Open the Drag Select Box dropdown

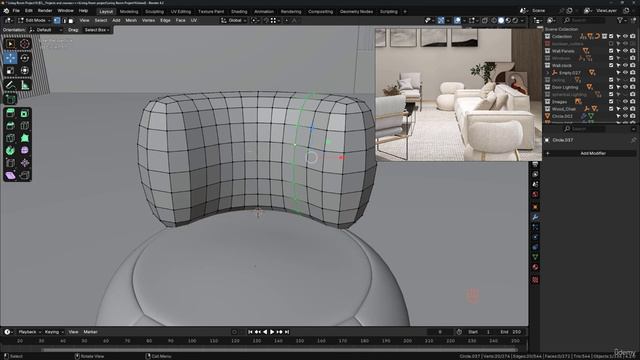point(97,30)
